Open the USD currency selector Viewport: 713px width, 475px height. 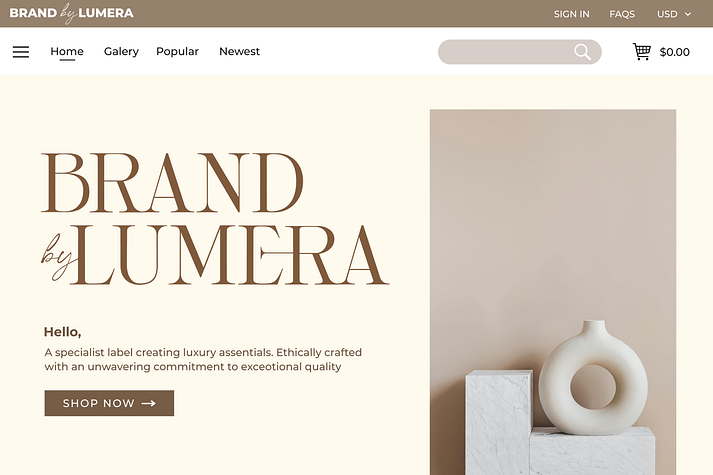[674, 14]
